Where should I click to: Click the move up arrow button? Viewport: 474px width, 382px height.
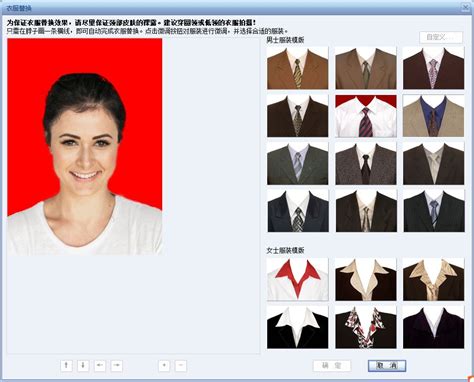66,366
